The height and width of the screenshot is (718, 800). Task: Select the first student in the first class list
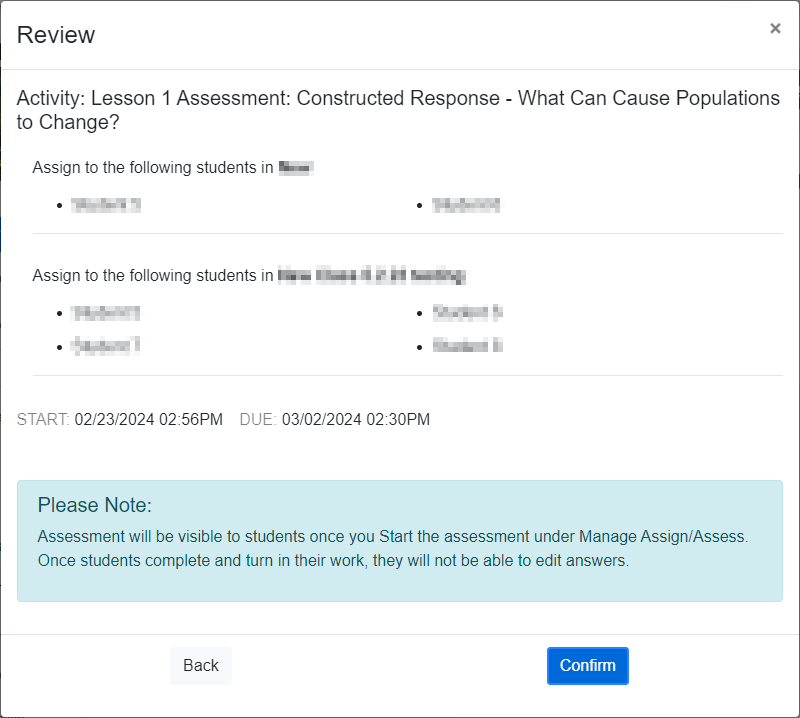coord(105,204)
